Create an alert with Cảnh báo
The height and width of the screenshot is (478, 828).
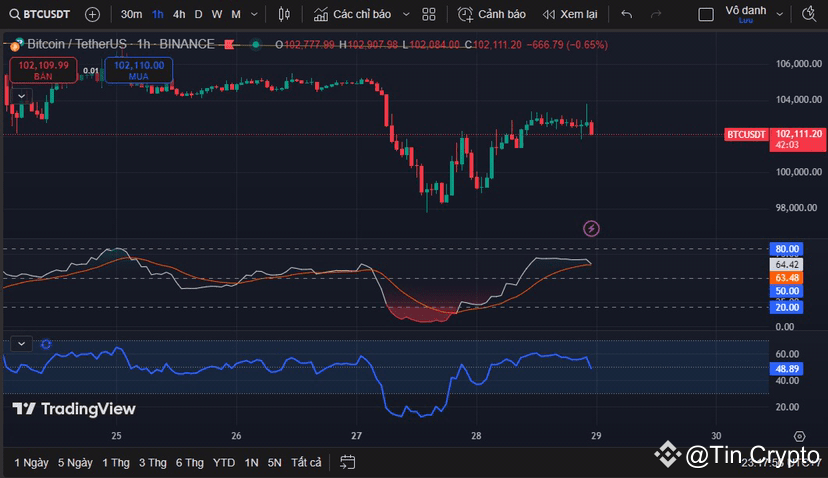[x=492, y=14]
